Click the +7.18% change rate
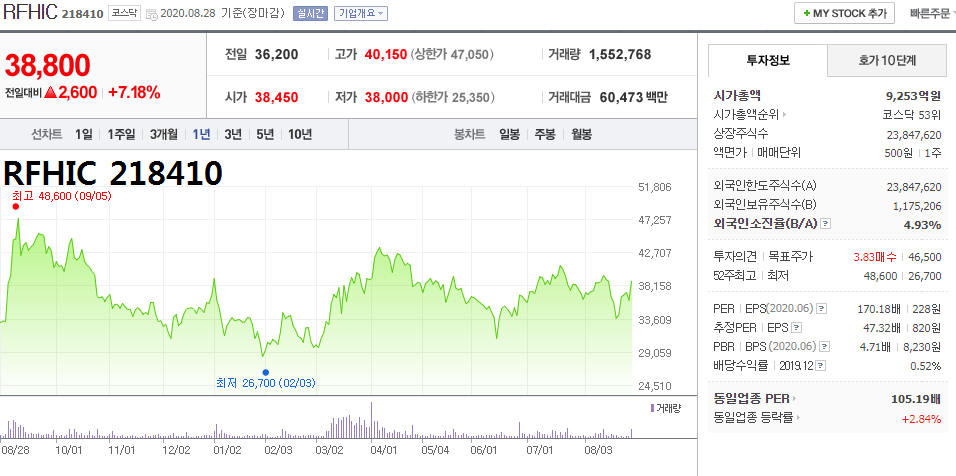 pos(134,93)
